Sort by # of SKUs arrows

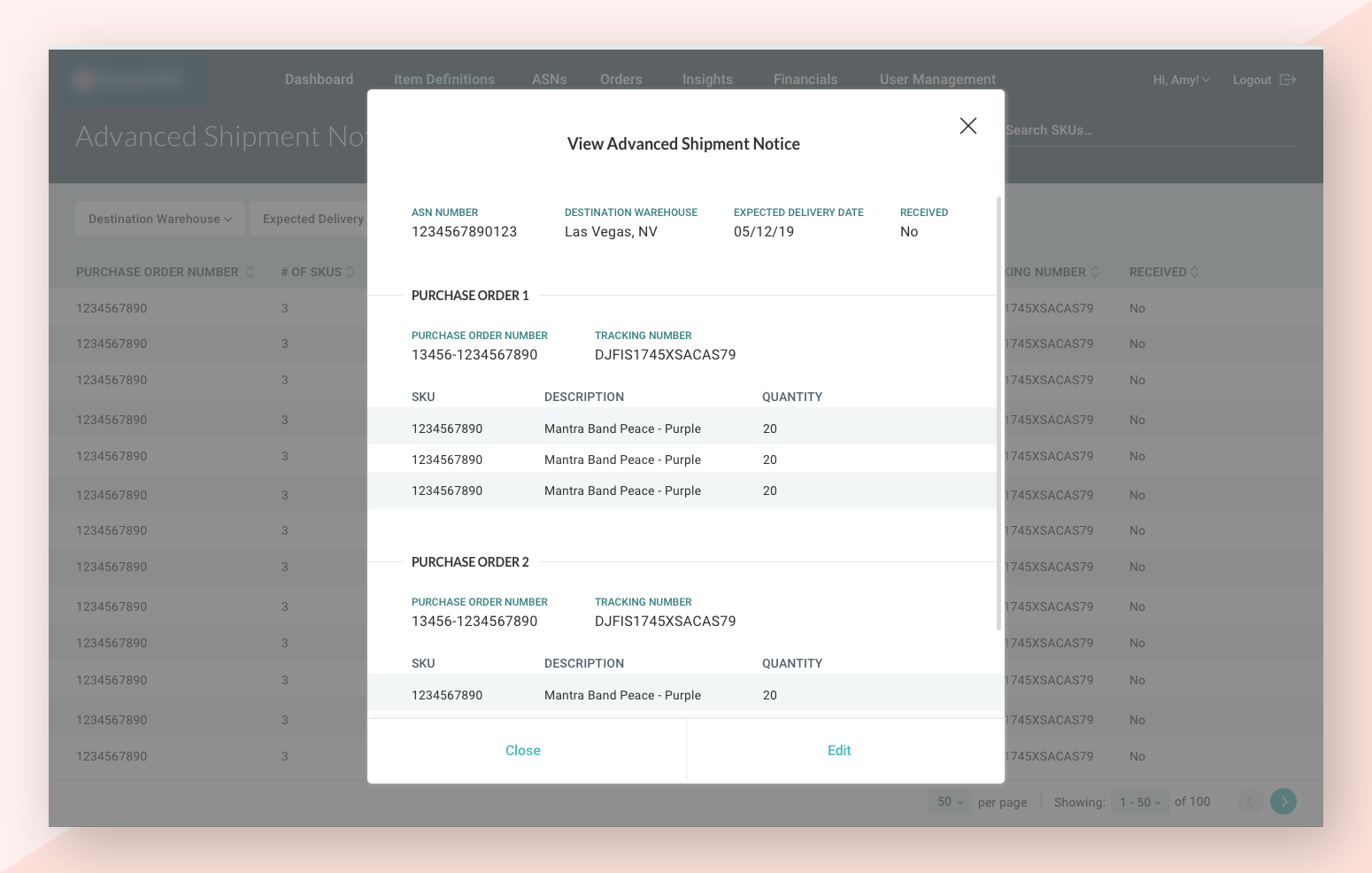pyautogui.click(x=351, y=272)
